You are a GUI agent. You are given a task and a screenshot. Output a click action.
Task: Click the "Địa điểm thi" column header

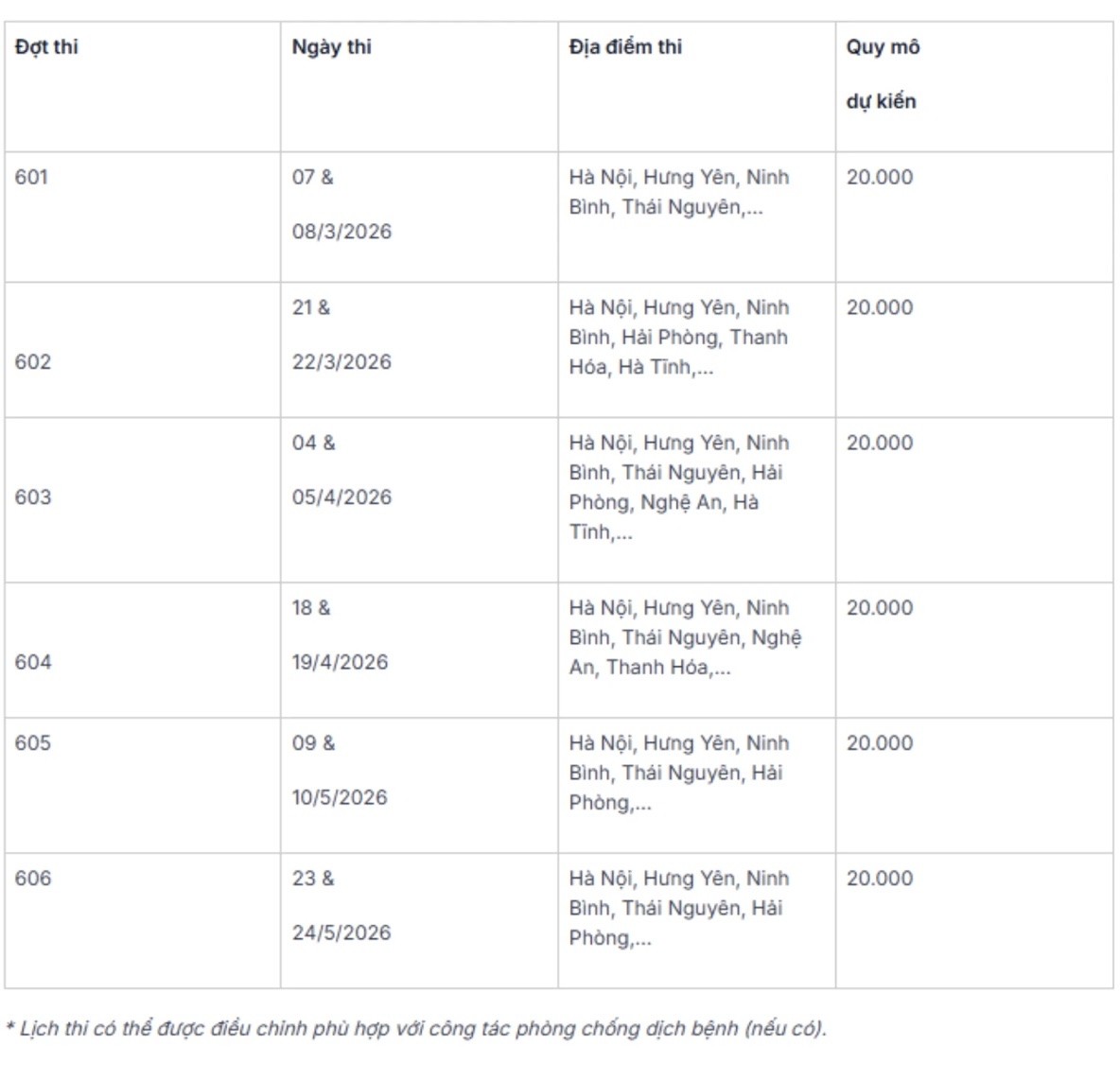pos(625,47)
